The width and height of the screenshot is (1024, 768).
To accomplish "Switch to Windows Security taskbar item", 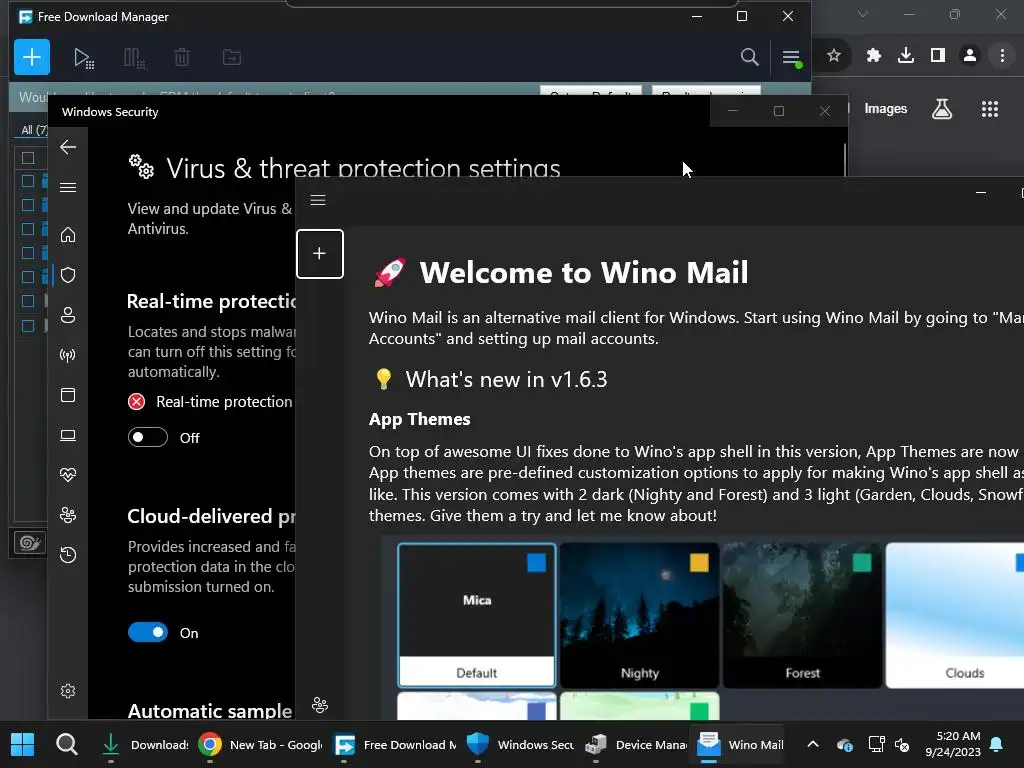I will pyautogui.click(x=520, y=744).
